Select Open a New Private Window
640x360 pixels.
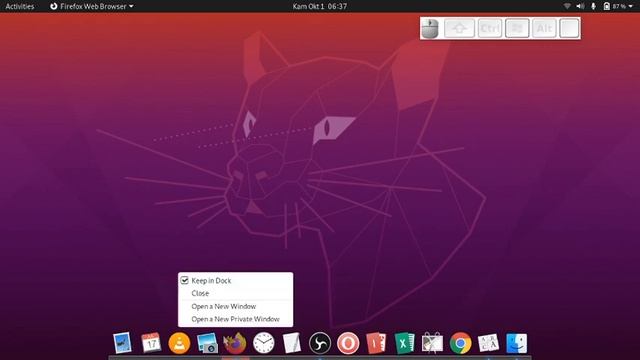(x=236, y=319)
